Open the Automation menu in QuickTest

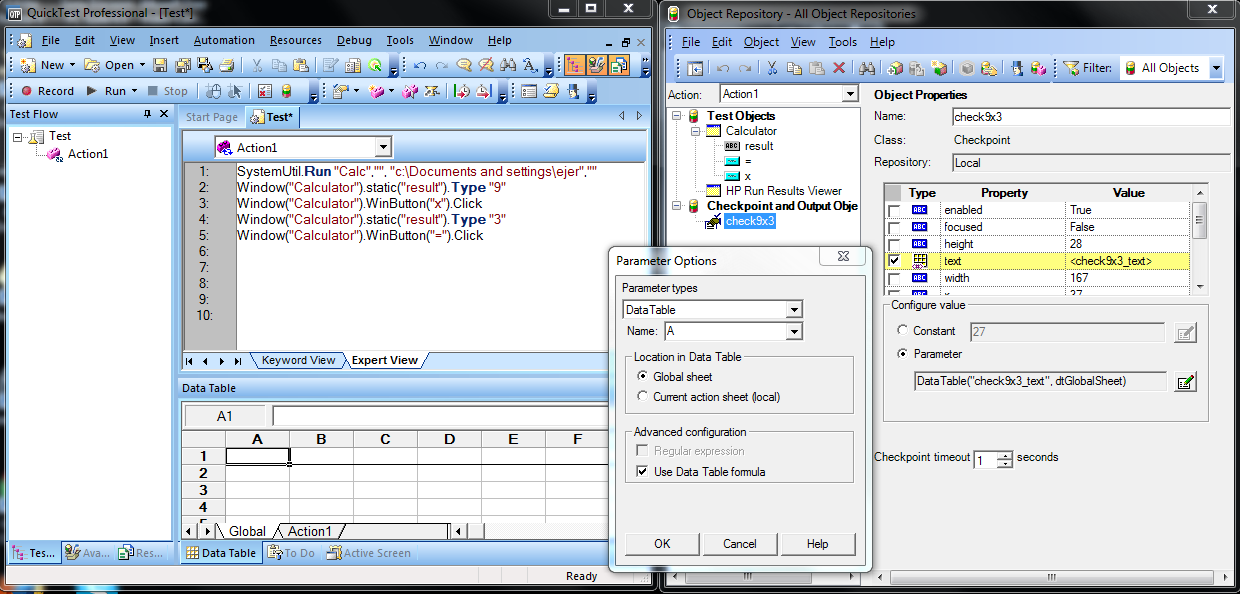[x=224, y=41]
